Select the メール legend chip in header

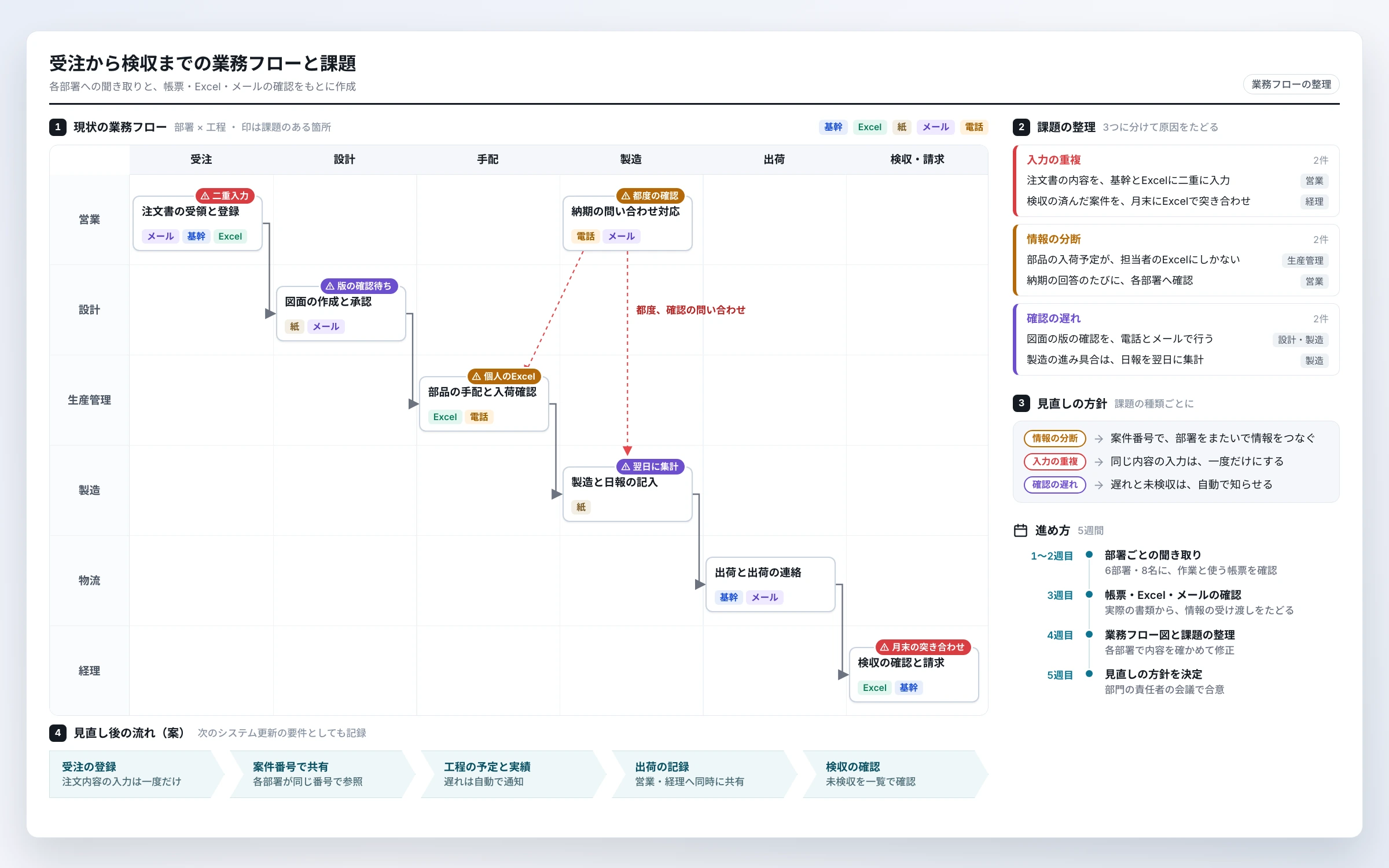(935, 127)
